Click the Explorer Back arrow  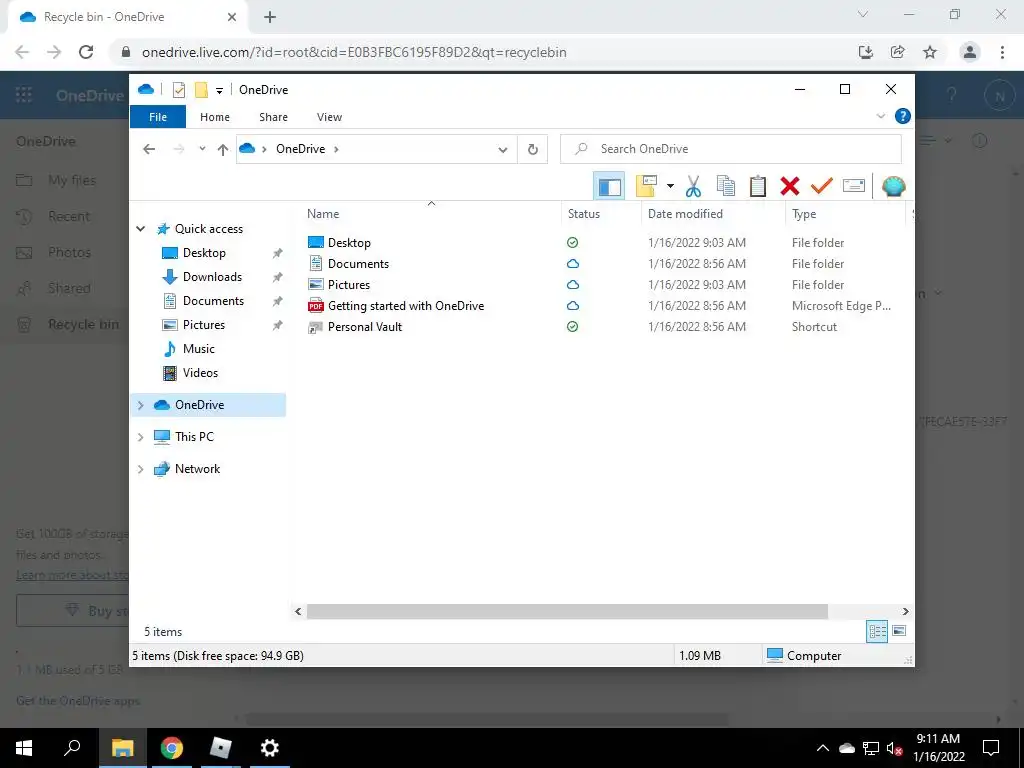[149, 150]
